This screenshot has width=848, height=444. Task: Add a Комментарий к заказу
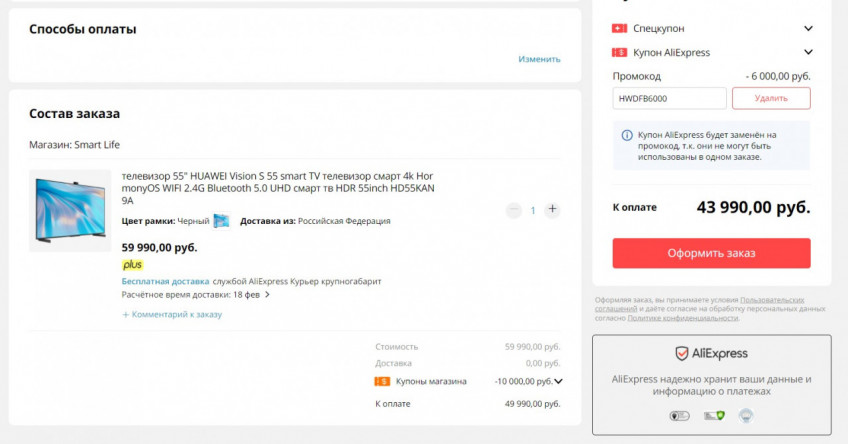point(172,314)
